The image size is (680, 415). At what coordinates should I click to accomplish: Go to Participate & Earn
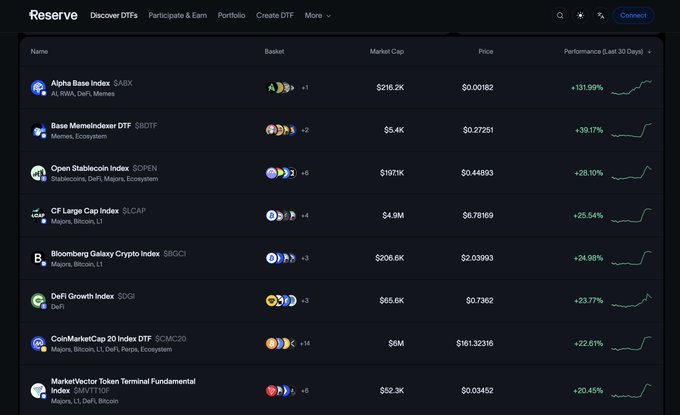tap(177, 16)
